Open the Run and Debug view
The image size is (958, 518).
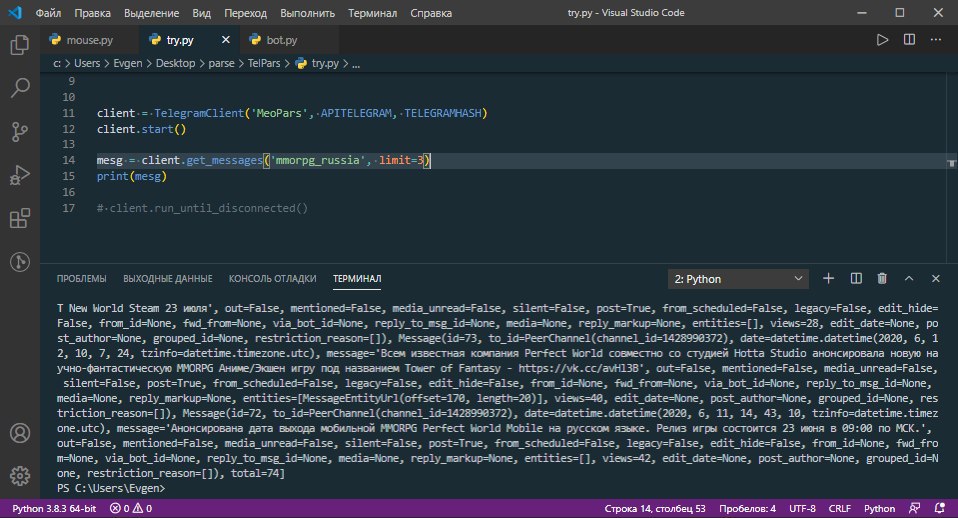coord(20,175)
